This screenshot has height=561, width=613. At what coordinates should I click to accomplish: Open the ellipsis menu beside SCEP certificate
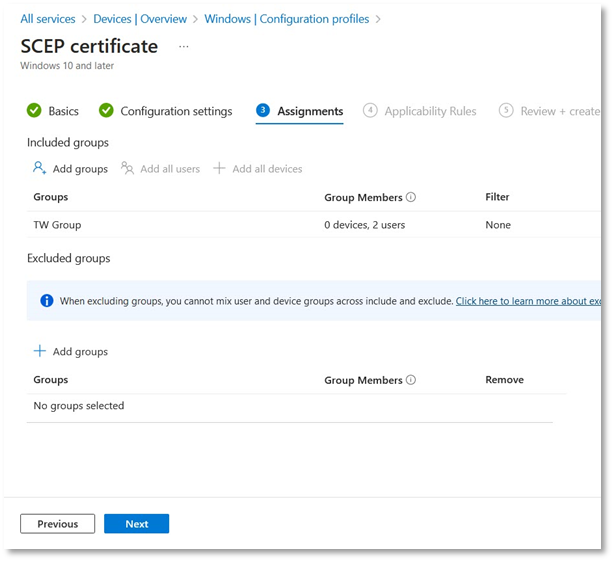pos(183,46)
